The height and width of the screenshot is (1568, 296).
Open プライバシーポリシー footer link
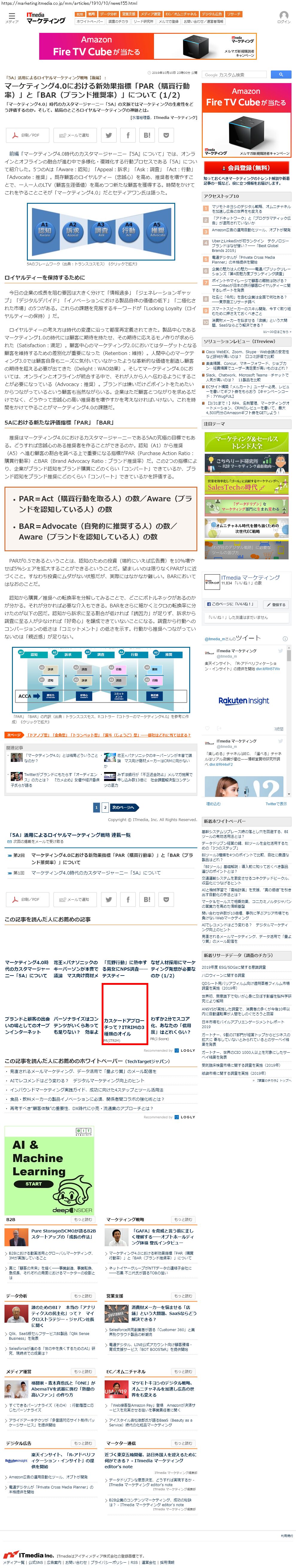click(x=108, y=1563)
